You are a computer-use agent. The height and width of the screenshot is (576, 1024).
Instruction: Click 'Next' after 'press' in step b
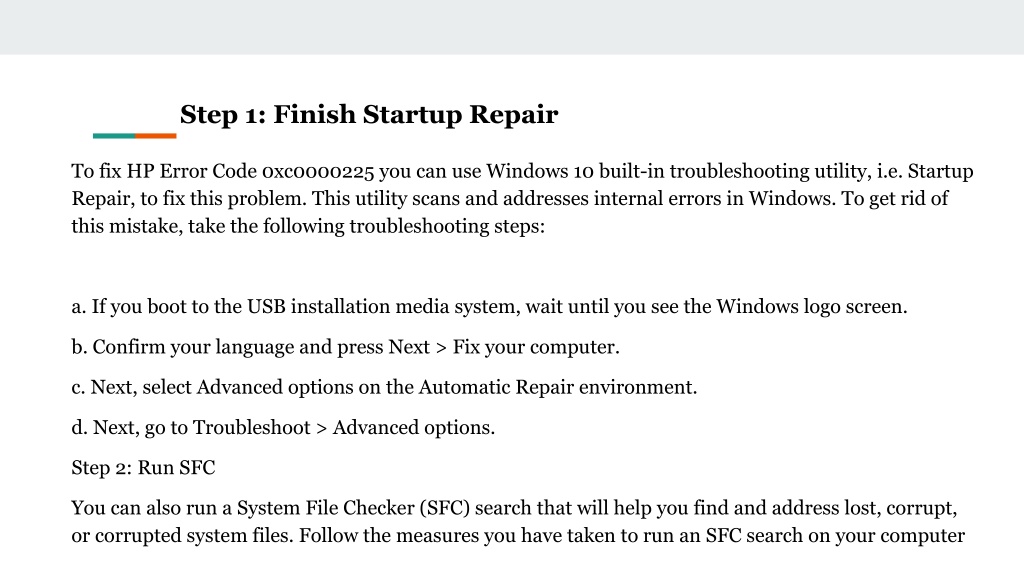click(x=409, y=347)
